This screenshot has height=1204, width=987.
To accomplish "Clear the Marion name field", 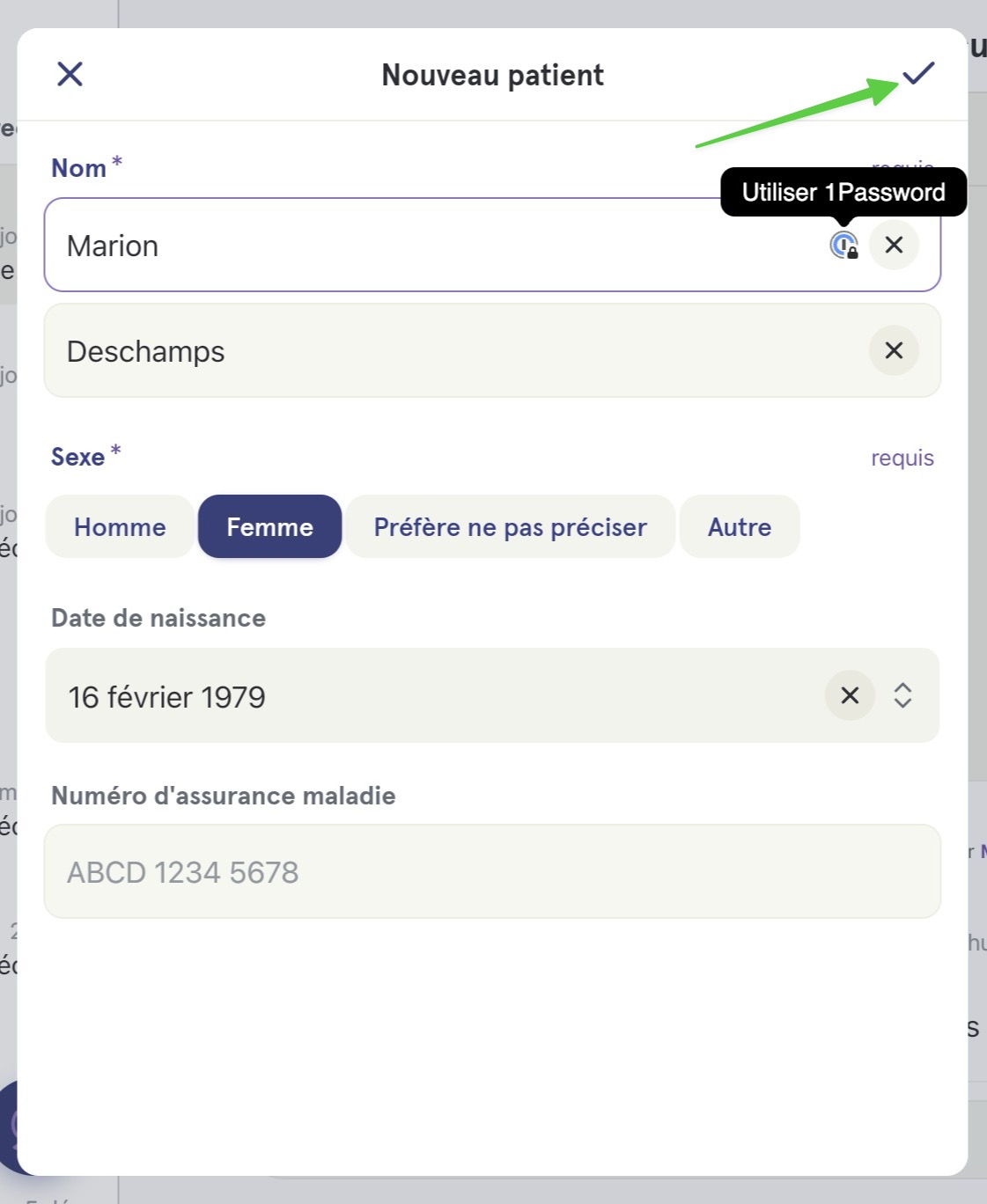I will point(894,245).
